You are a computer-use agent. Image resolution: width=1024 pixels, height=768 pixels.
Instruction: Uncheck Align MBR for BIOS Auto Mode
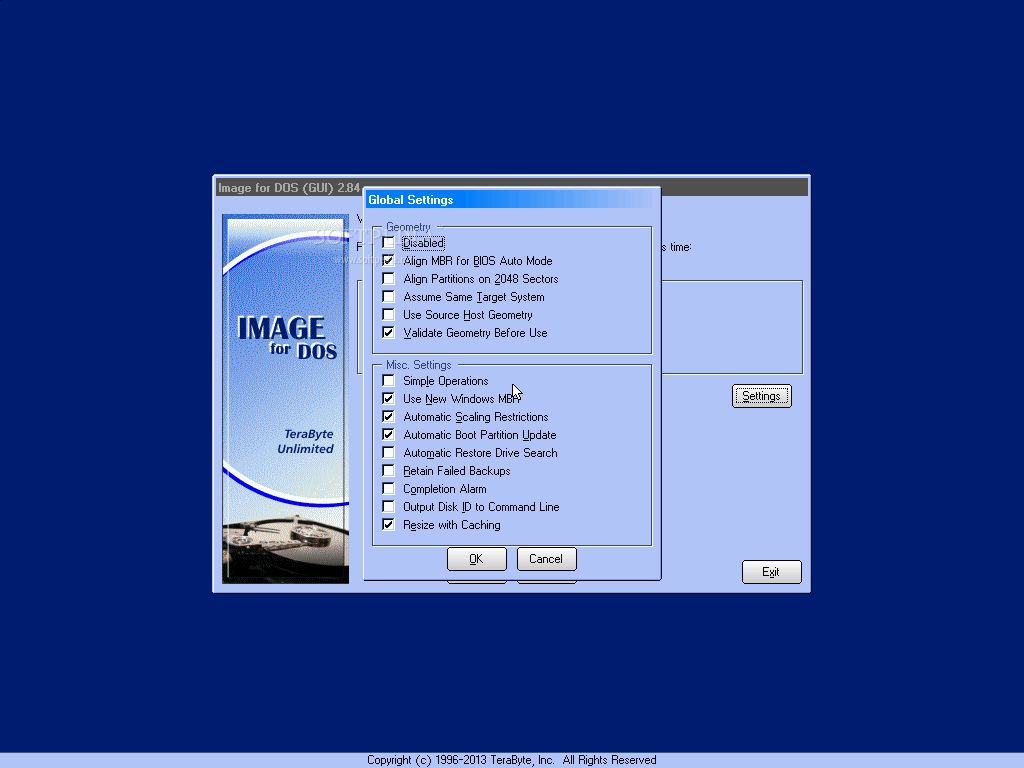tap(389, 261)
